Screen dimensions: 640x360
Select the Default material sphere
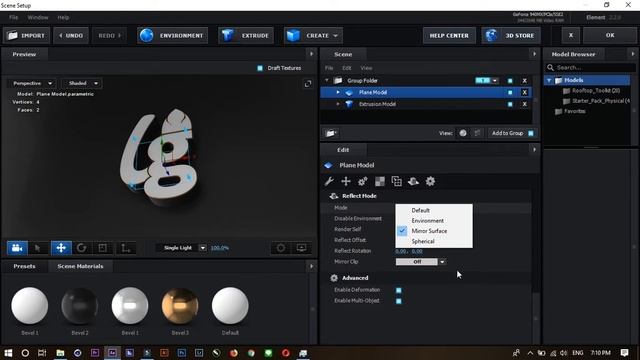pyautogui.click(x=230, y=306)
